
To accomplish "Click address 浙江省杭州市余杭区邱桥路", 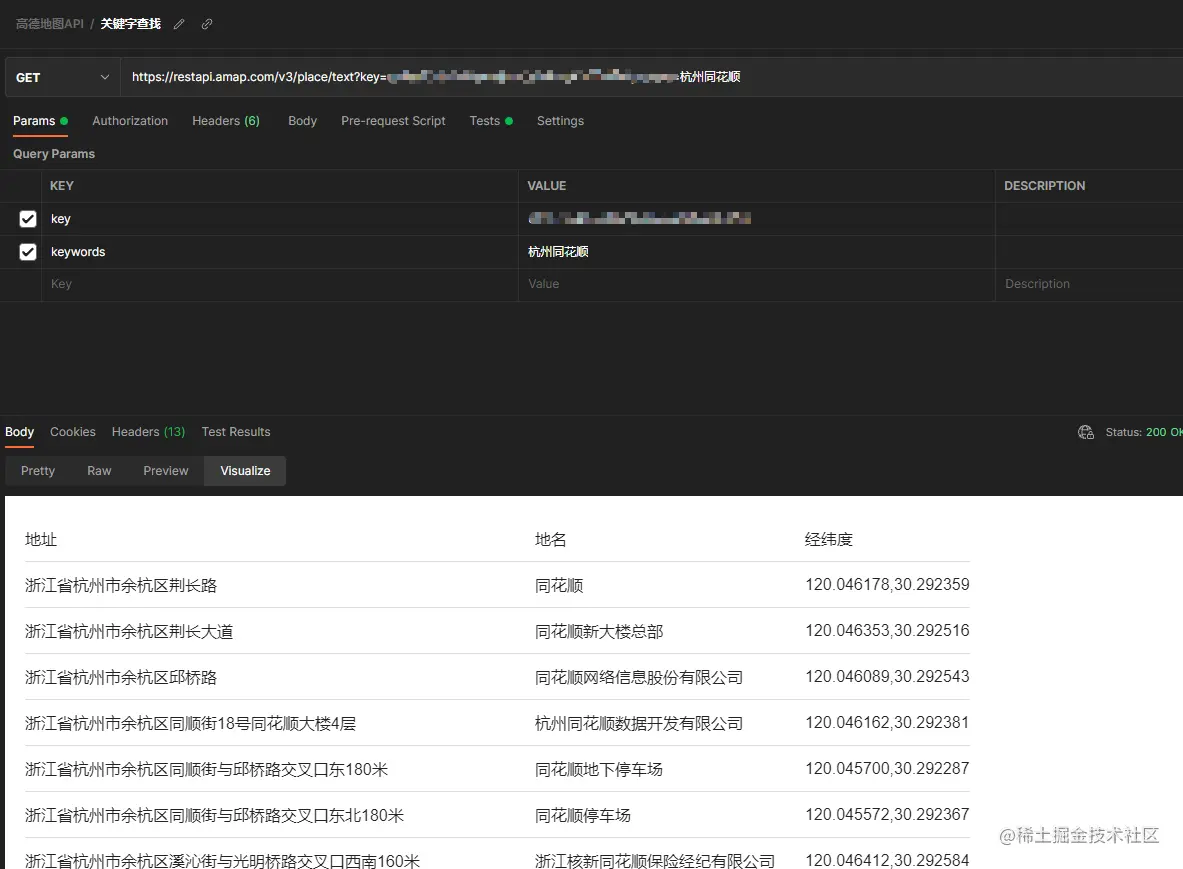I will pyautogui.click(x=121, y=677).
